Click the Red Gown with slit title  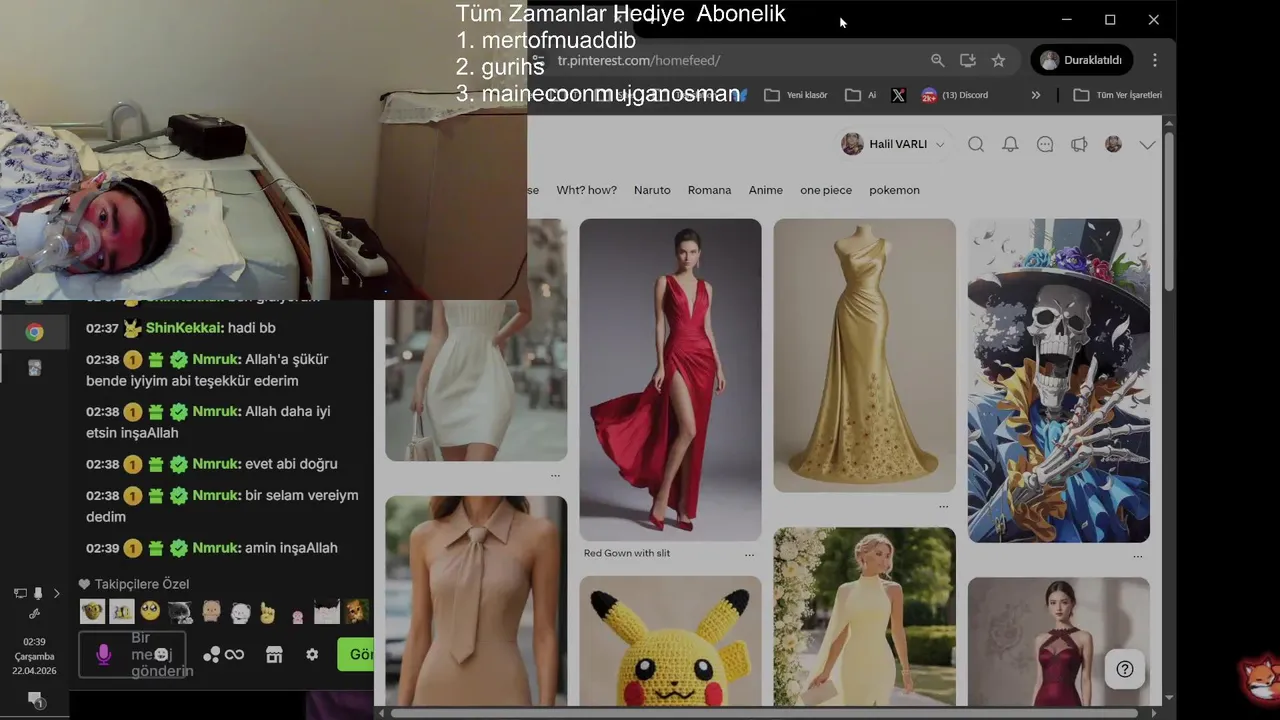click(627, 553)
